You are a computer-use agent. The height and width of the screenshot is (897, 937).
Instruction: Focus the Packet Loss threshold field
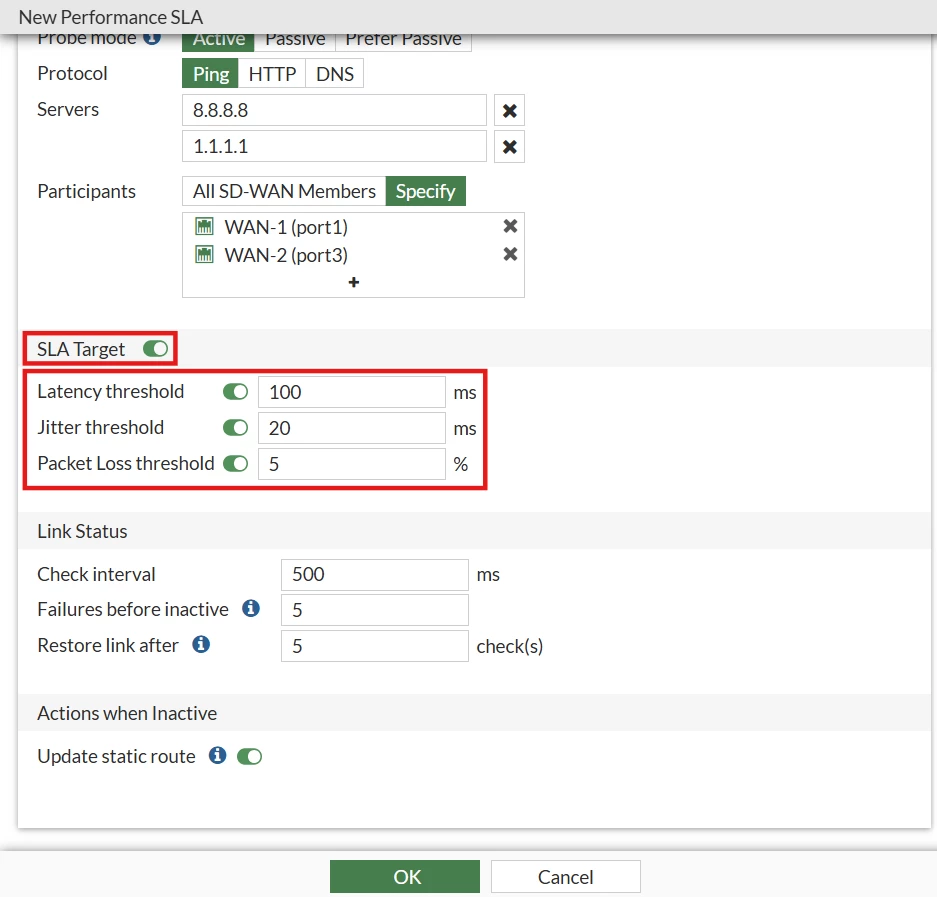(x=351, y=464)
